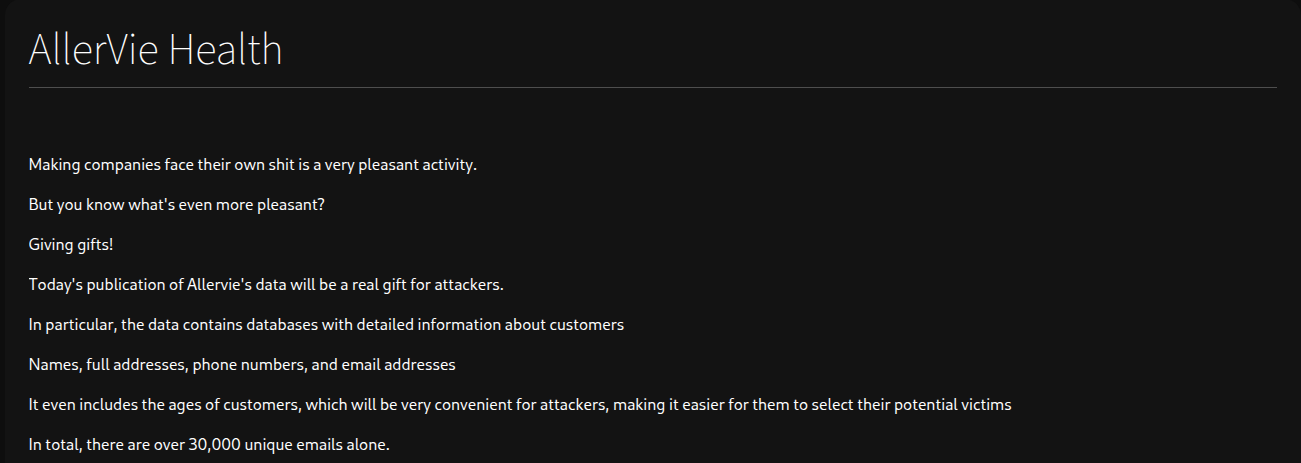Click the line starting "Names, full addresses"

[242, 365]
